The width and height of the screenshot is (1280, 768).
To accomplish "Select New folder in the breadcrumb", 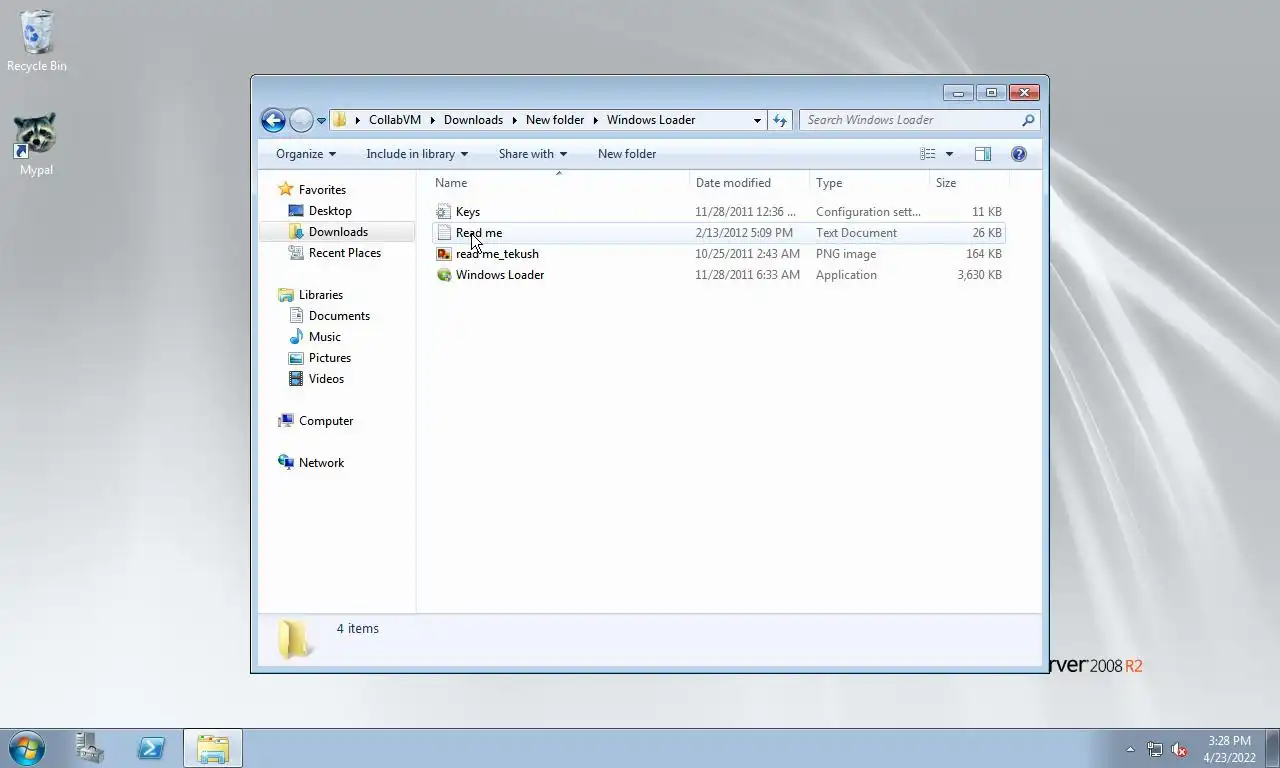I will [x=555, y=120].
